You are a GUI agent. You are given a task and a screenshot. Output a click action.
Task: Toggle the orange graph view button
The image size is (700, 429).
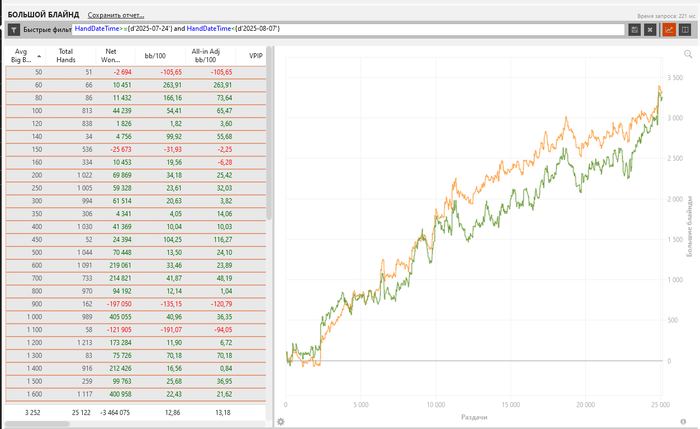[669, 30]
